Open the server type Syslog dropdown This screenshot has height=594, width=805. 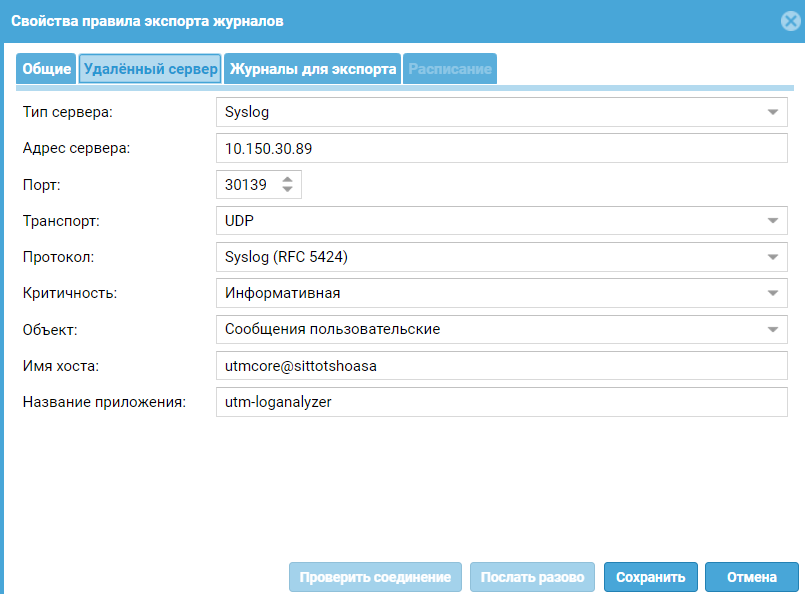coord(500,112)
